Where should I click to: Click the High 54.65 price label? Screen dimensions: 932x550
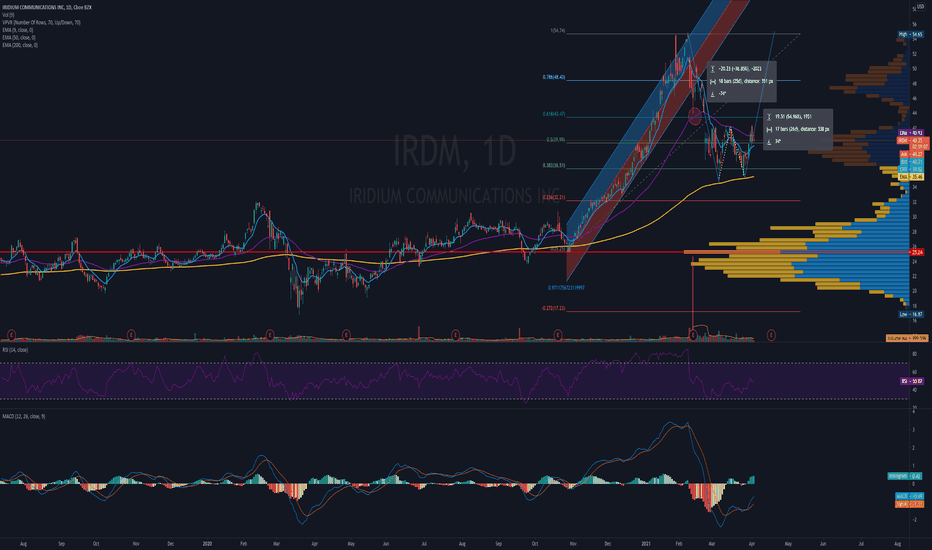tap(910, 34)
